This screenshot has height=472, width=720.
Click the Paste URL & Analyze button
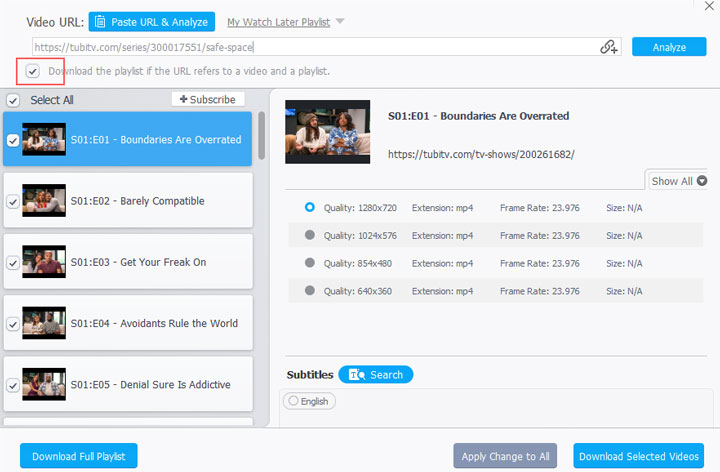tap(152, 22)
